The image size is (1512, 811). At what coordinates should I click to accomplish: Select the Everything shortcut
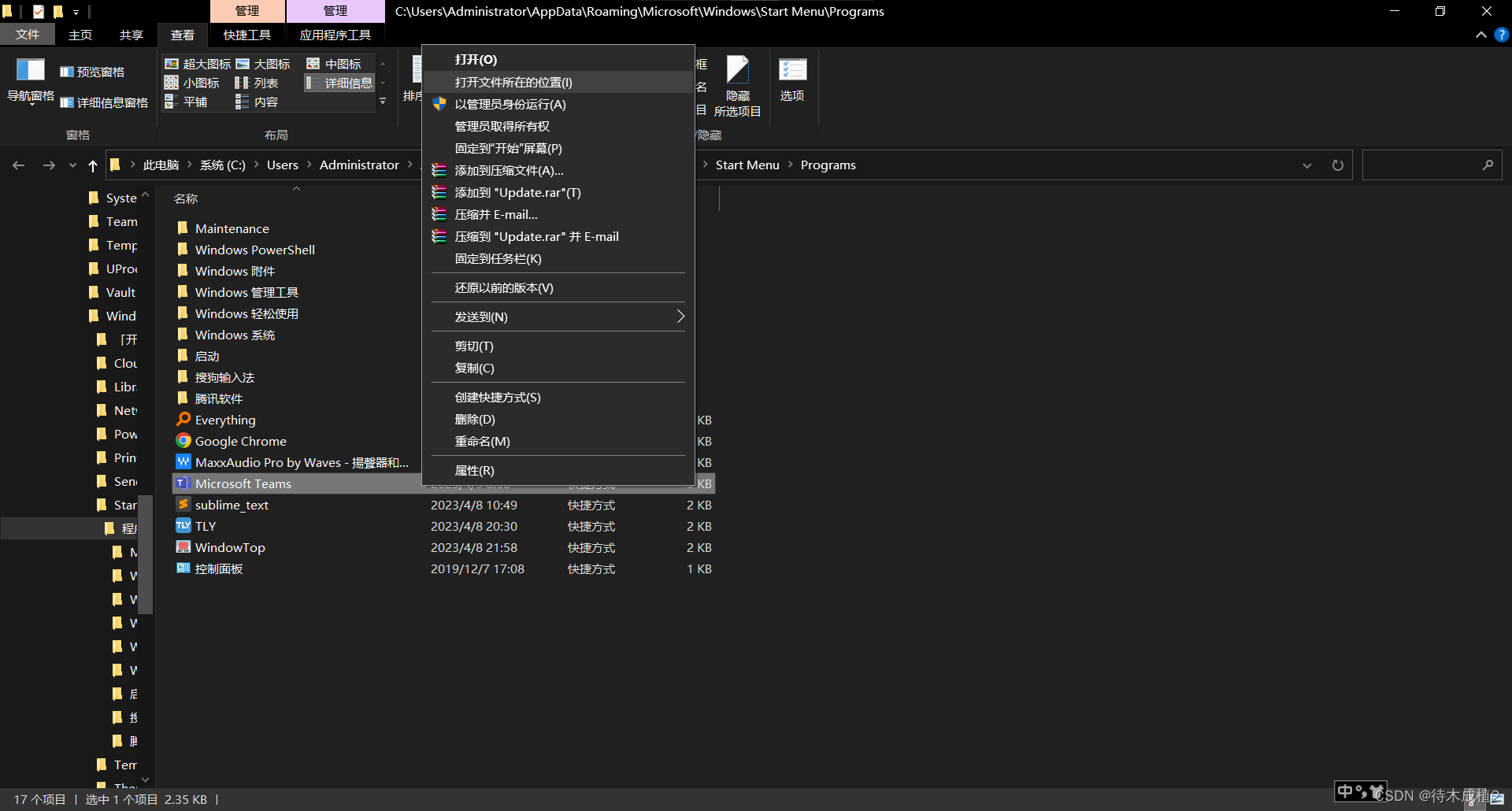pos(225,420)
